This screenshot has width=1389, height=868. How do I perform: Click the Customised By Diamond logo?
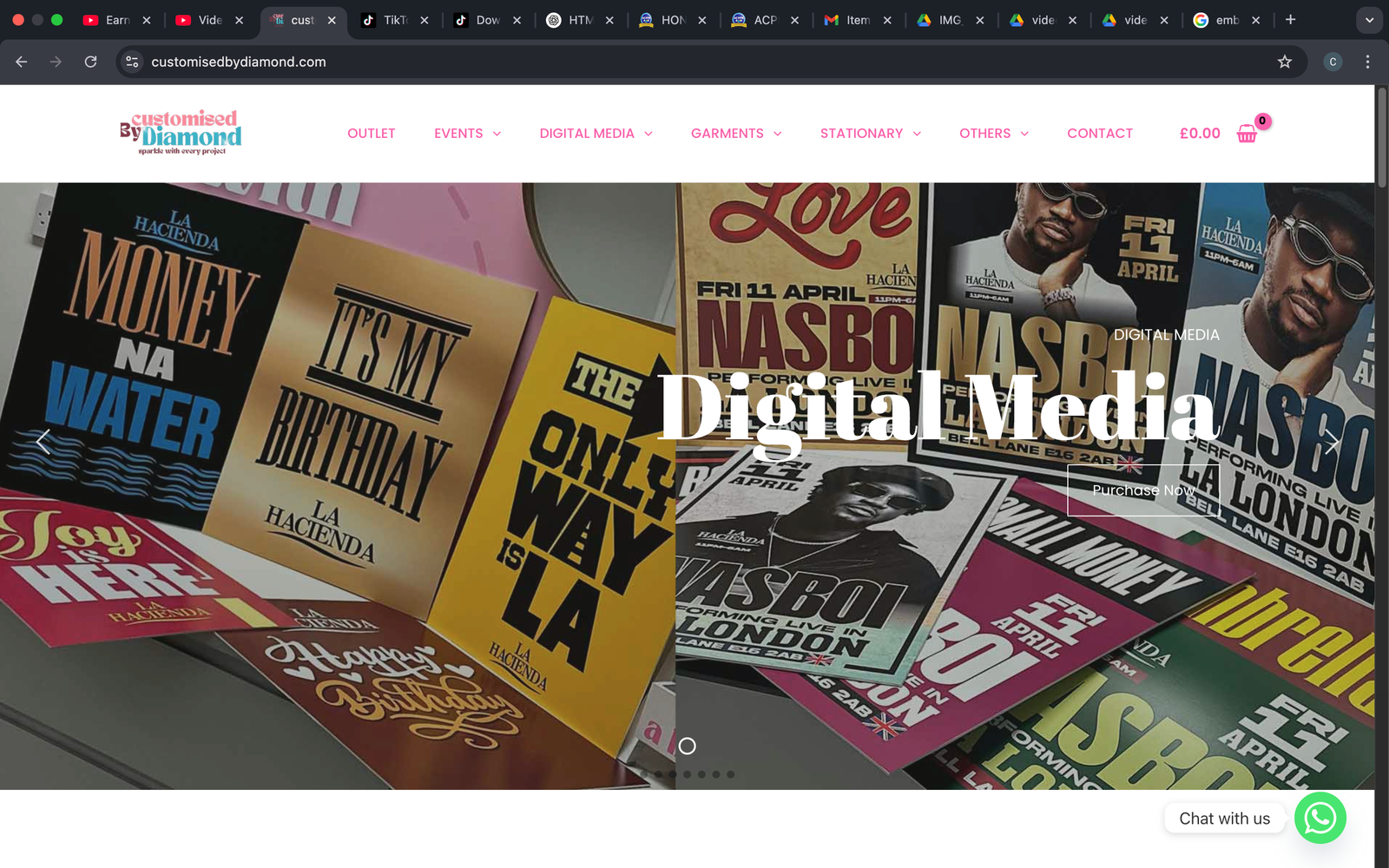coord(181,133)
